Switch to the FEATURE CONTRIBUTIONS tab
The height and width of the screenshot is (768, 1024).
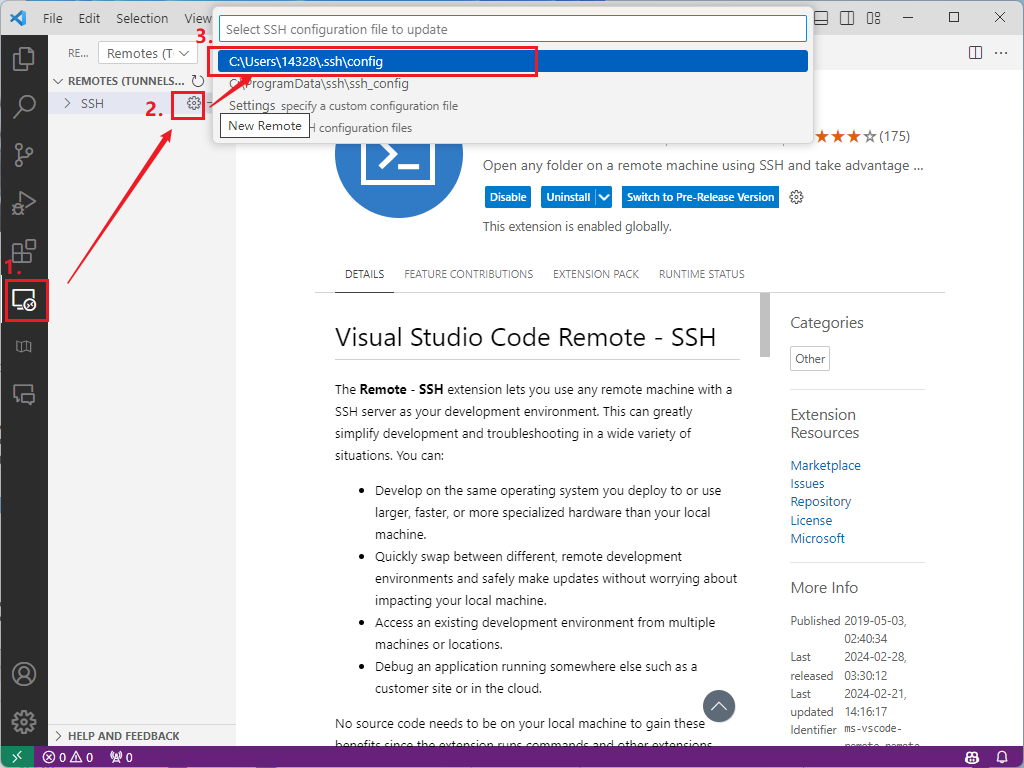[468, 274]
